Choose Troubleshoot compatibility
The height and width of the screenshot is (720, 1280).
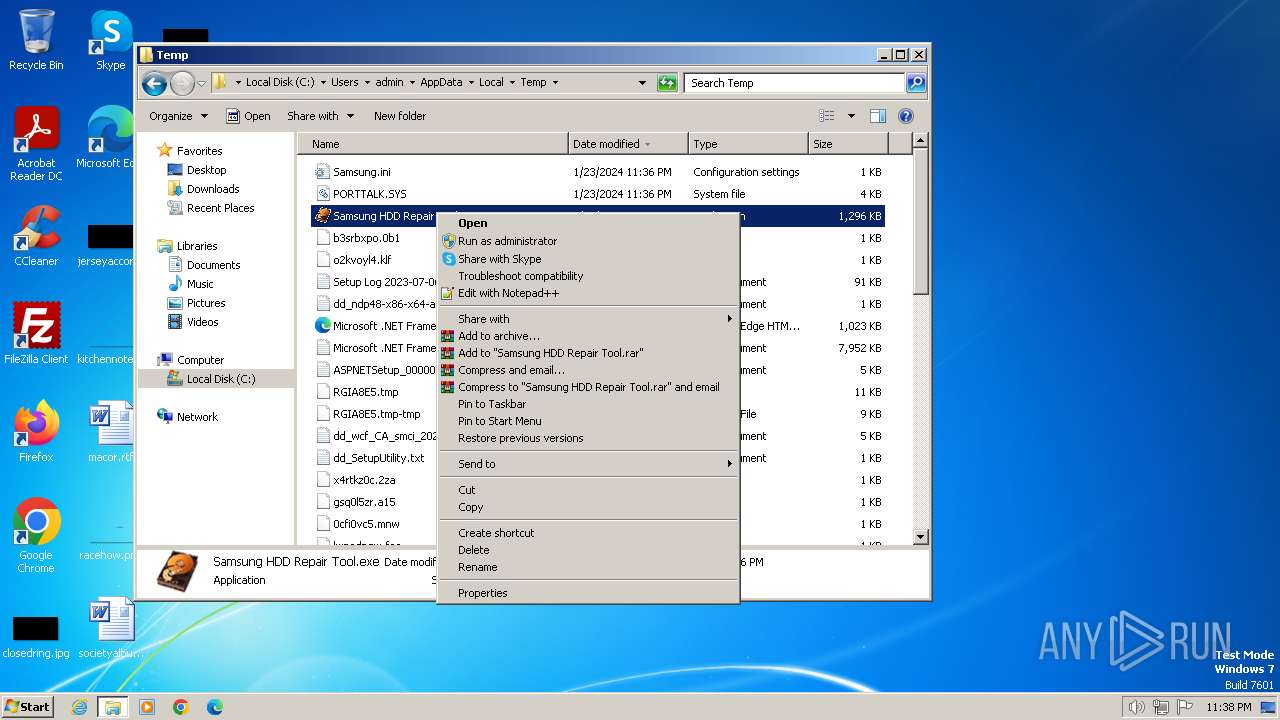(588, 276)
